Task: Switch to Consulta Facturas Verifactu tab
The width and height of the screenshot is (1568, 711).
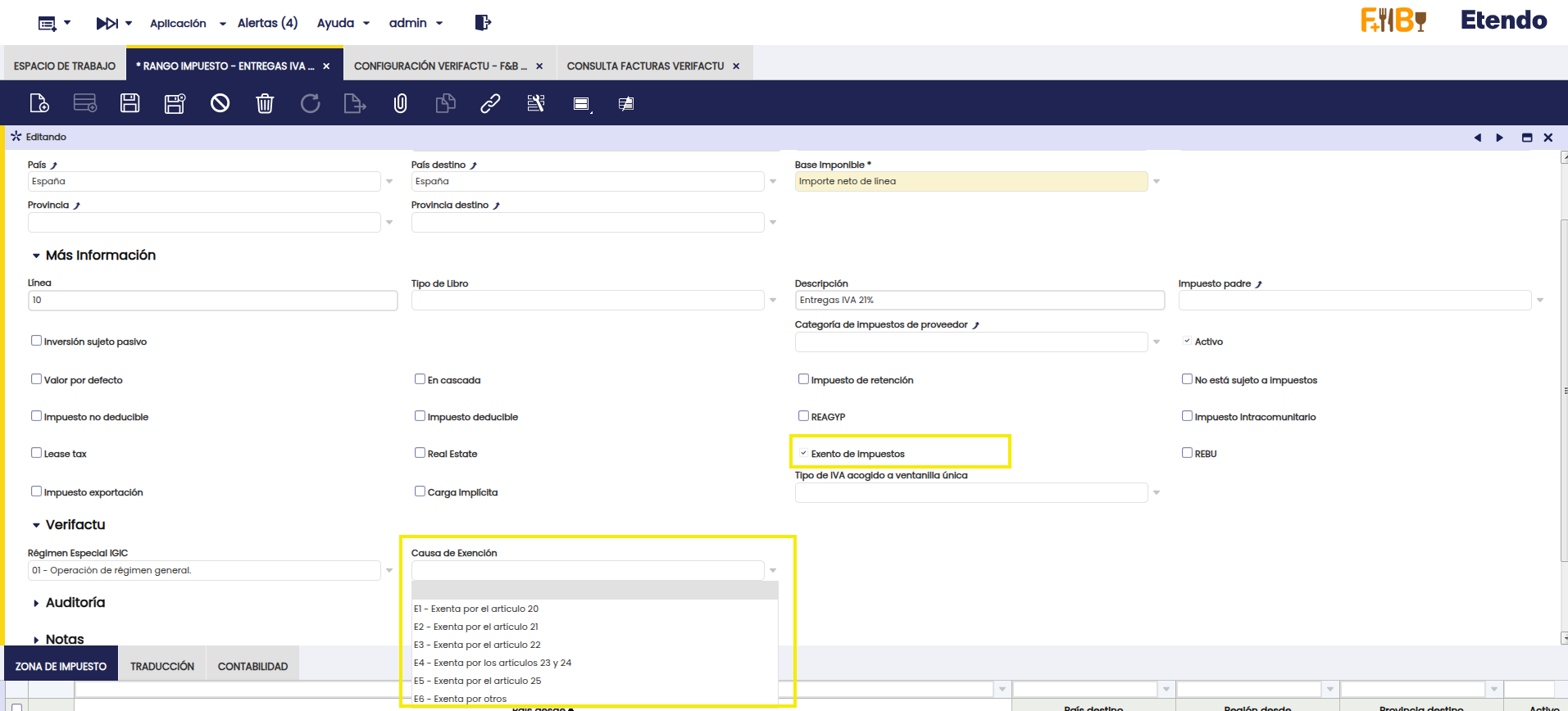Action: (645, 66)
